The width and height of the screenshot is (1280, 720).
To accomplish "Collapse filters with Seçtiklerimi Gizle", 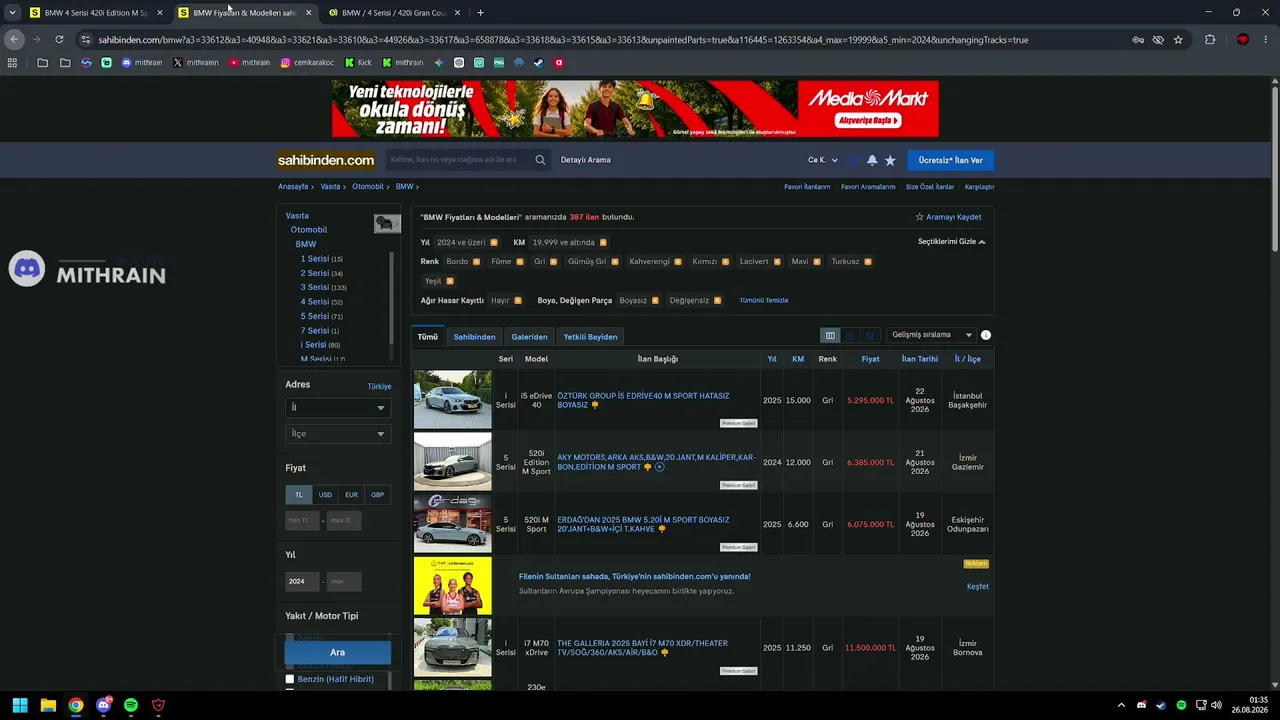I will [951, 242].
